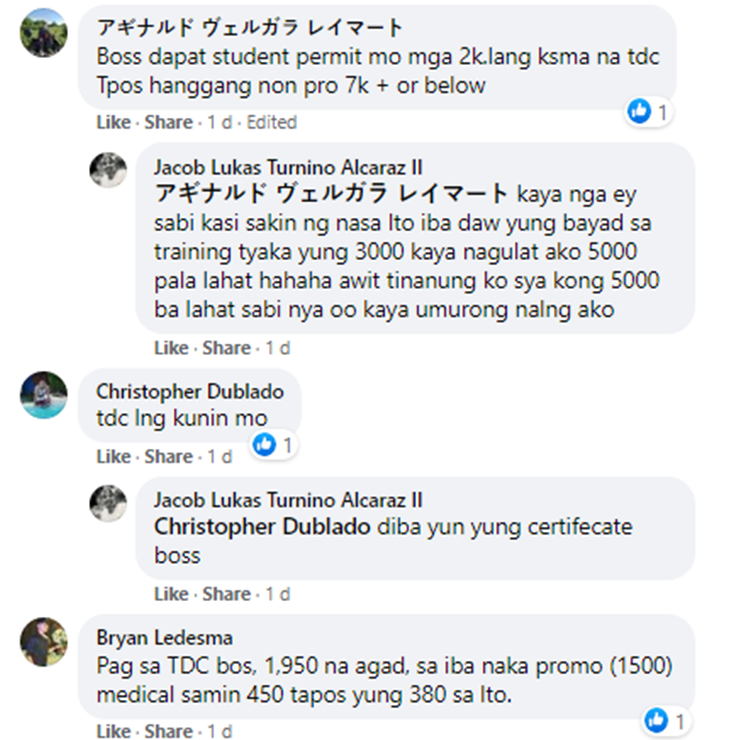
Task: View Christopher Dublado's profile avatar
Action: click(x=44, y=395)
